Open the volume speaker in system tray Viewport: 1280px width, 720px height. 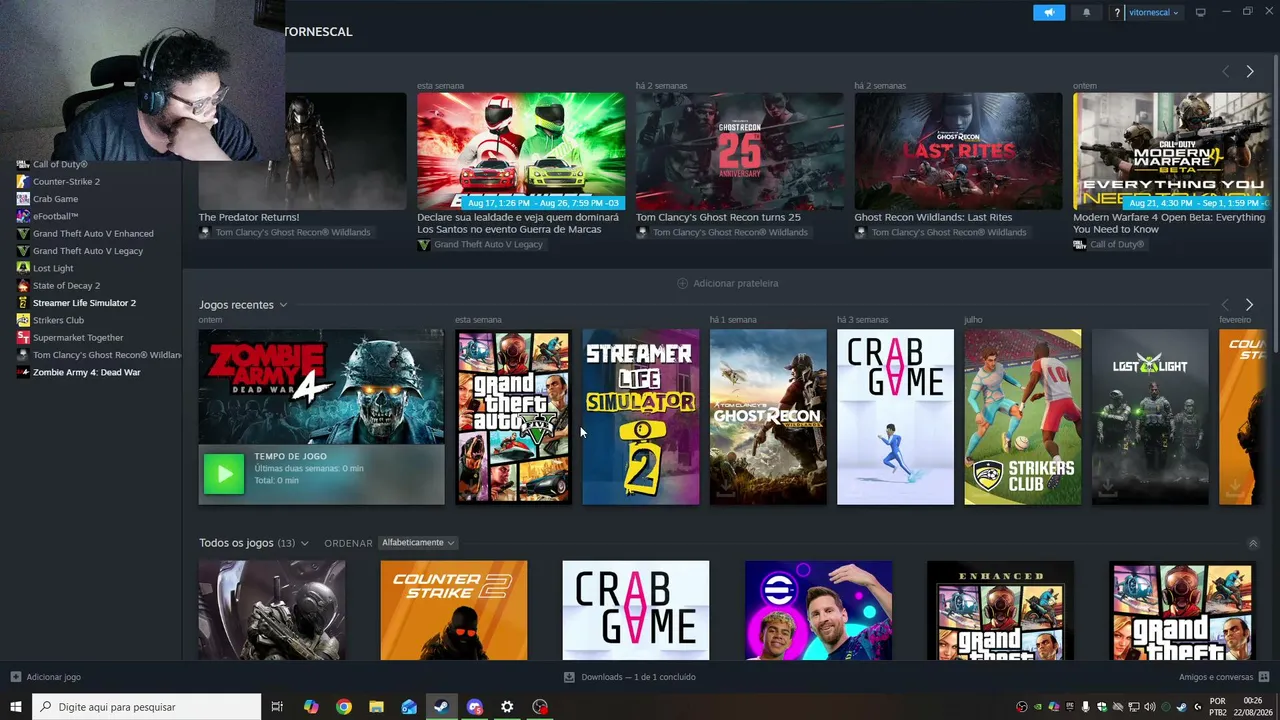click(x=1150, y=707)
